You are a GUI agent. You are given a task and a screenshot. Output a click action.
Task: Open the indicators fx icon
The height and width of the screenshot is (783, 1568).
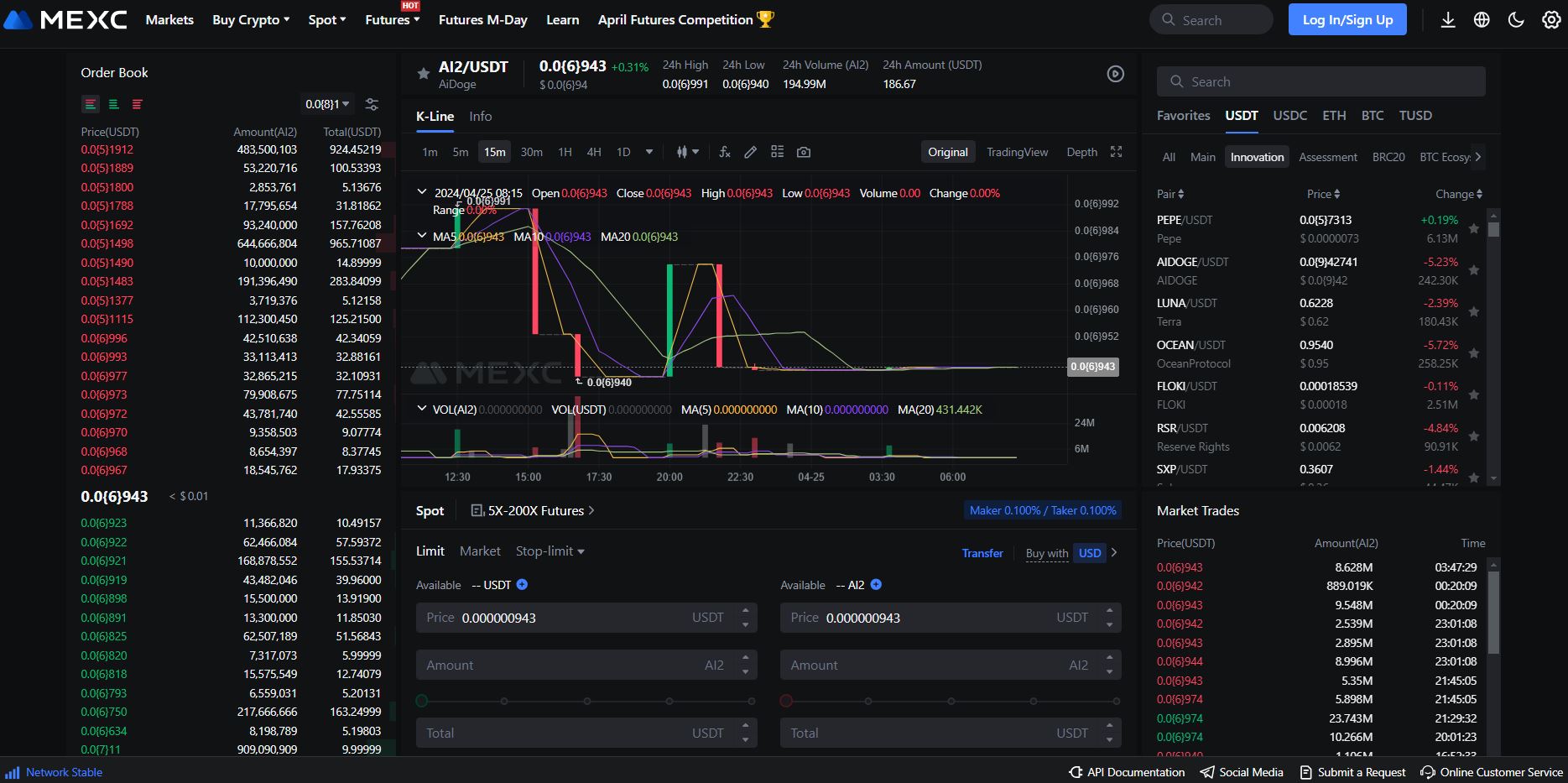(725, 152)
